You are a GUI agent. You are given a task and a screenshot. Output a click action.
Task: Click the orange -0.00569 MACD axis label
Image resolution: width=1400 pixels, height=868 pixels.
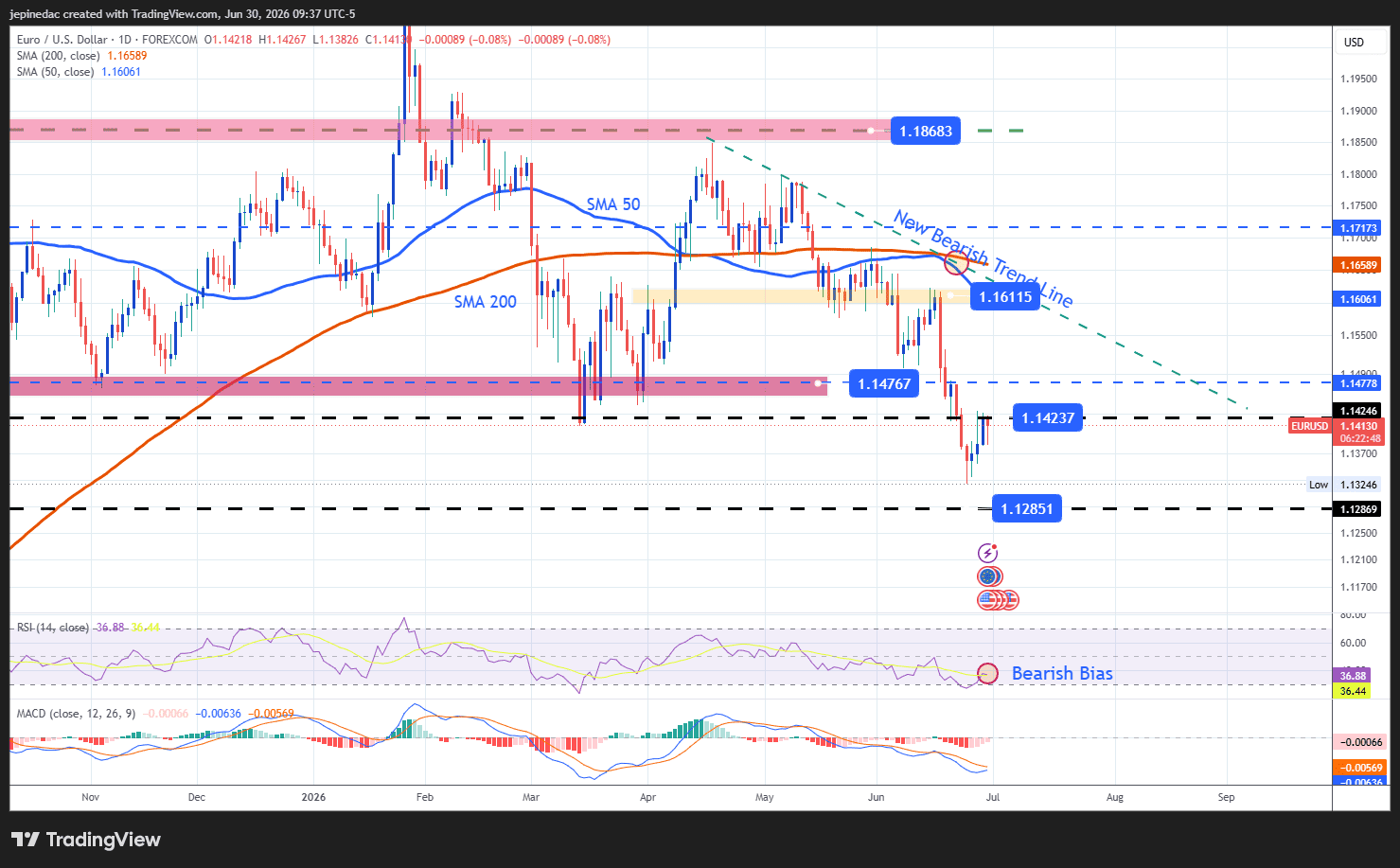pos(1360,768)
